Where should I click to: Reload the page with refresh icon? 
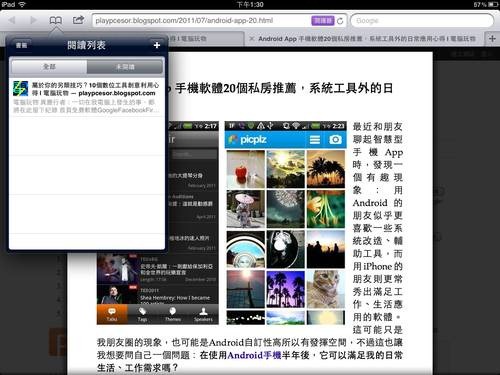pos(340,21)
